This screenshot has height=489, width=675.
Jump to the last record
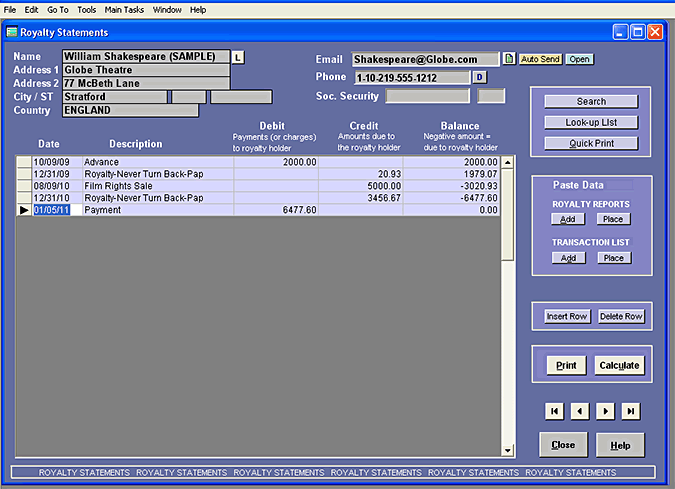point(630,411)
